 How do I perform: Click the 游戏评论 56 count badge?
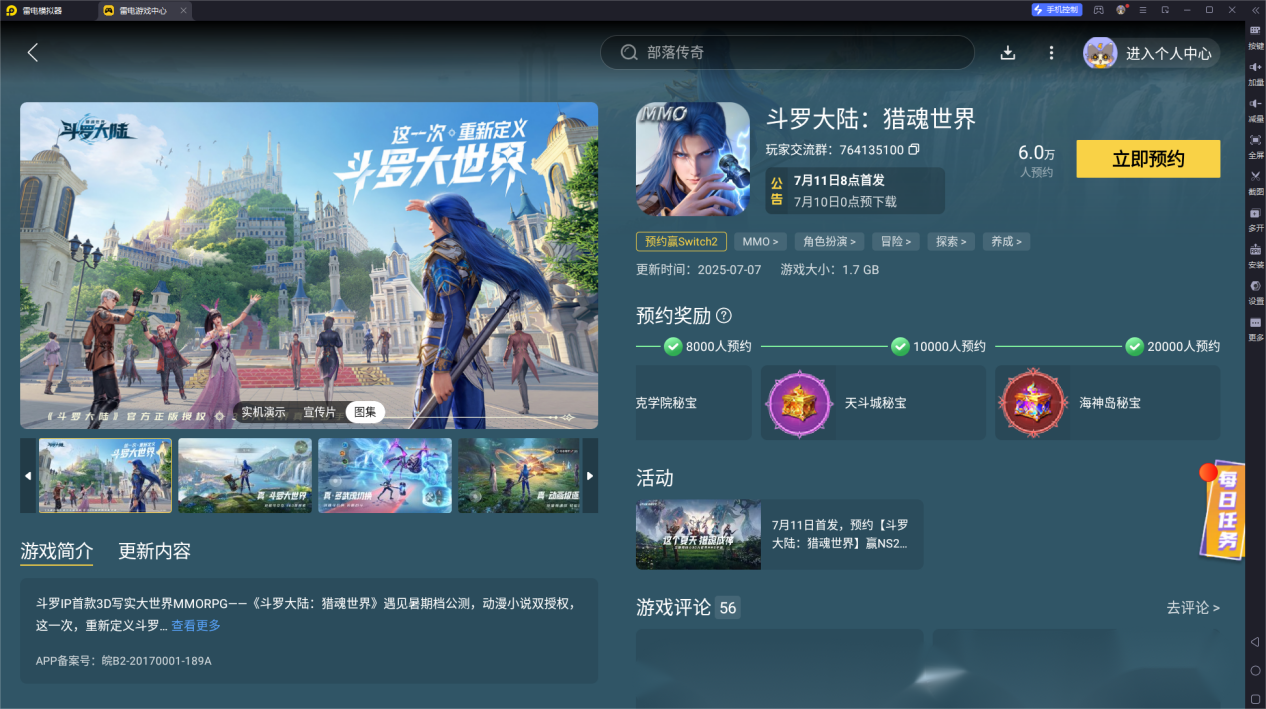(727, 607)
